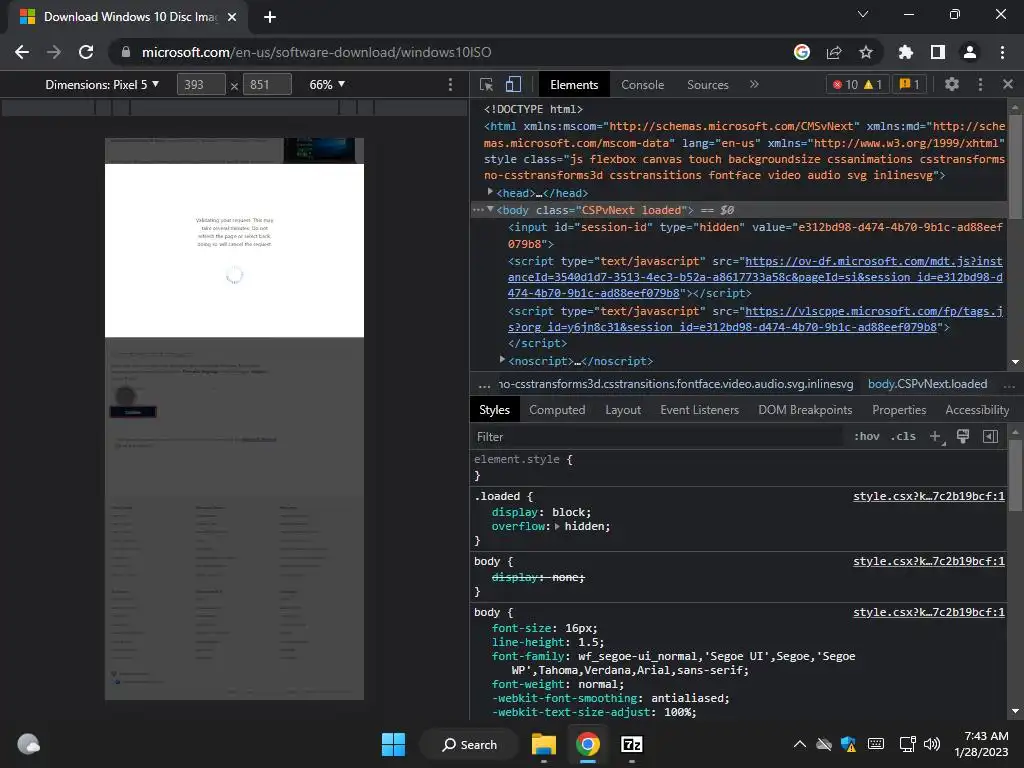
Task: Switch to the Sources tab
Action: tap(707, 85)
